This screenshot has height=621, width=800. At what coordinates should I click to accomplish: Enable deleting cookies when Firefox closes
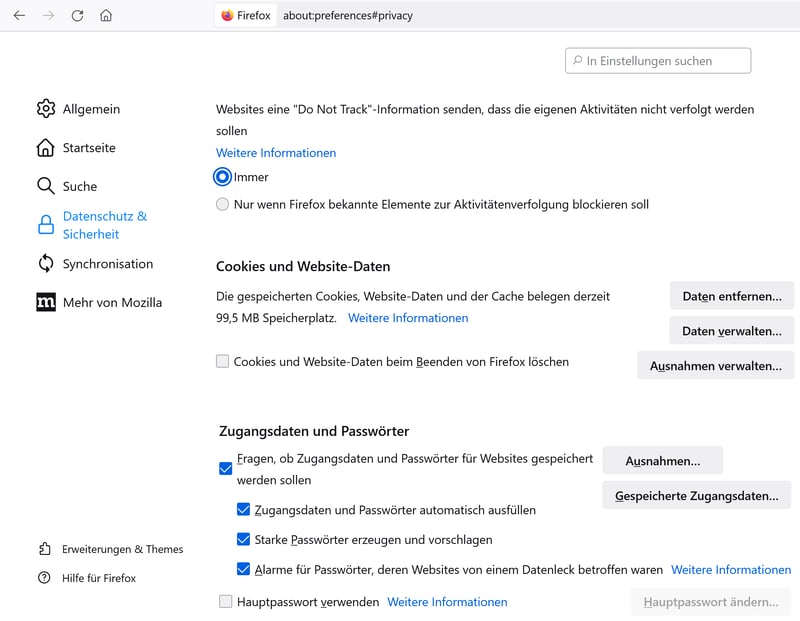click(x=223, y=361)
